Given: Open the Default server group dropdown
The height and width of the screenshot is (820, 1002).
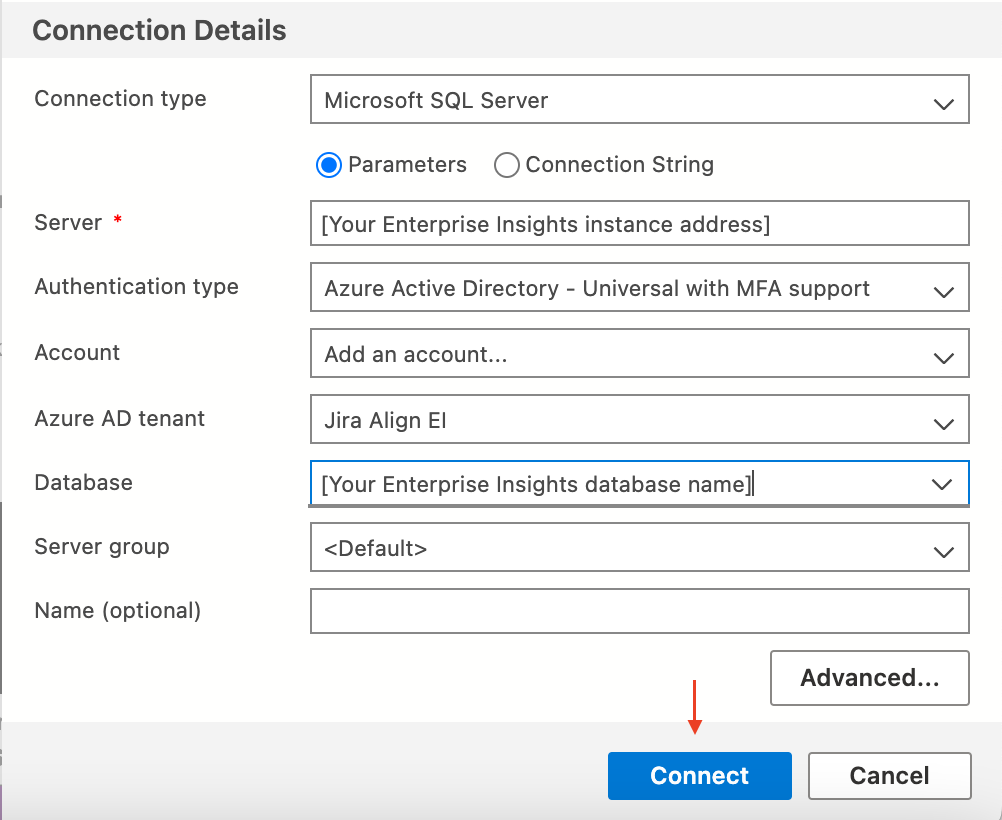Looking at the screenshot, I should 640,547.
